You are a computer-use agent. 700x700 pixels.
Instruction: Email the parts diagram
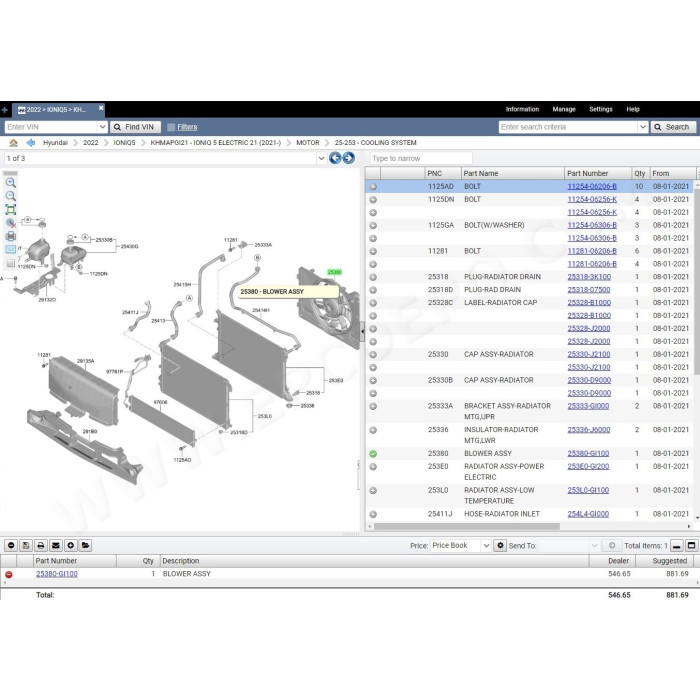tap(11, 250)
